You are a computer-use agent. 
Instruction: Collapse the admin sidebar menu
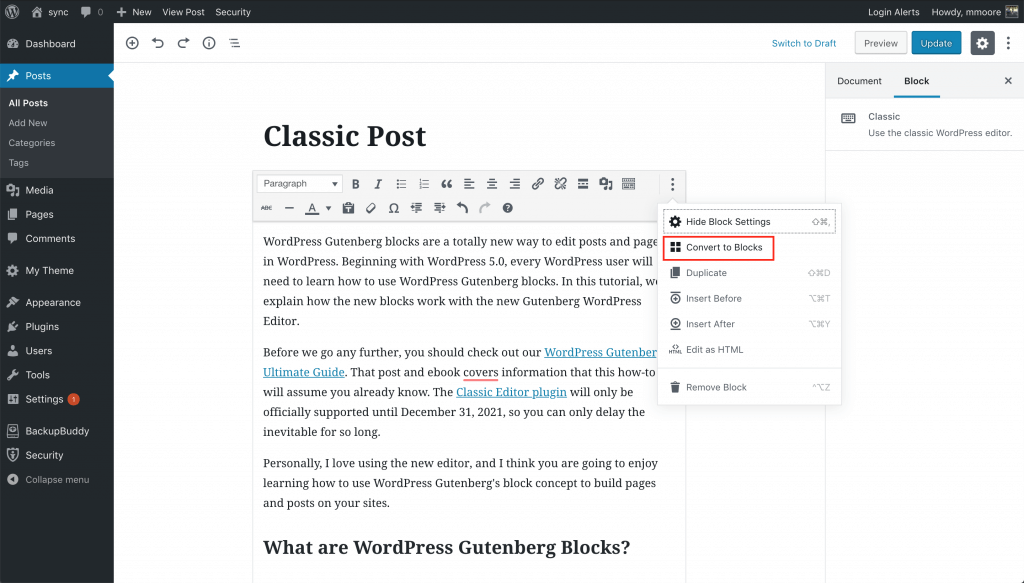(57, 479)
